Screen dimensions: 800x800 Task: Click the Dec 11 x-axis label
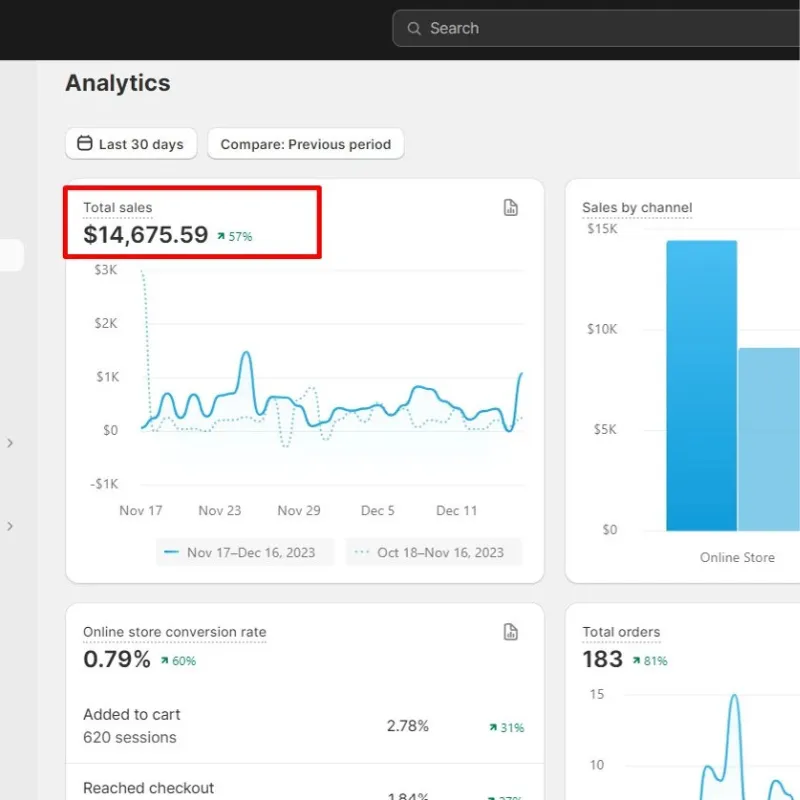(x=457, y=511)
